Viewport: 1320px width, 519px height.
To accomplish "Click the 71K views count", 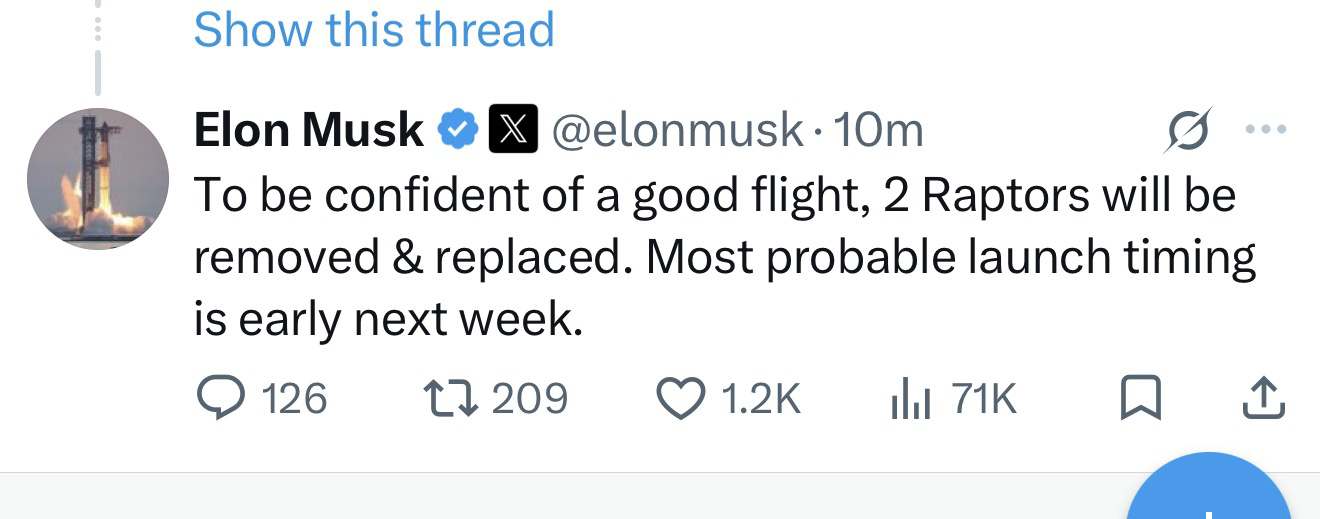I will coord(984,399).
